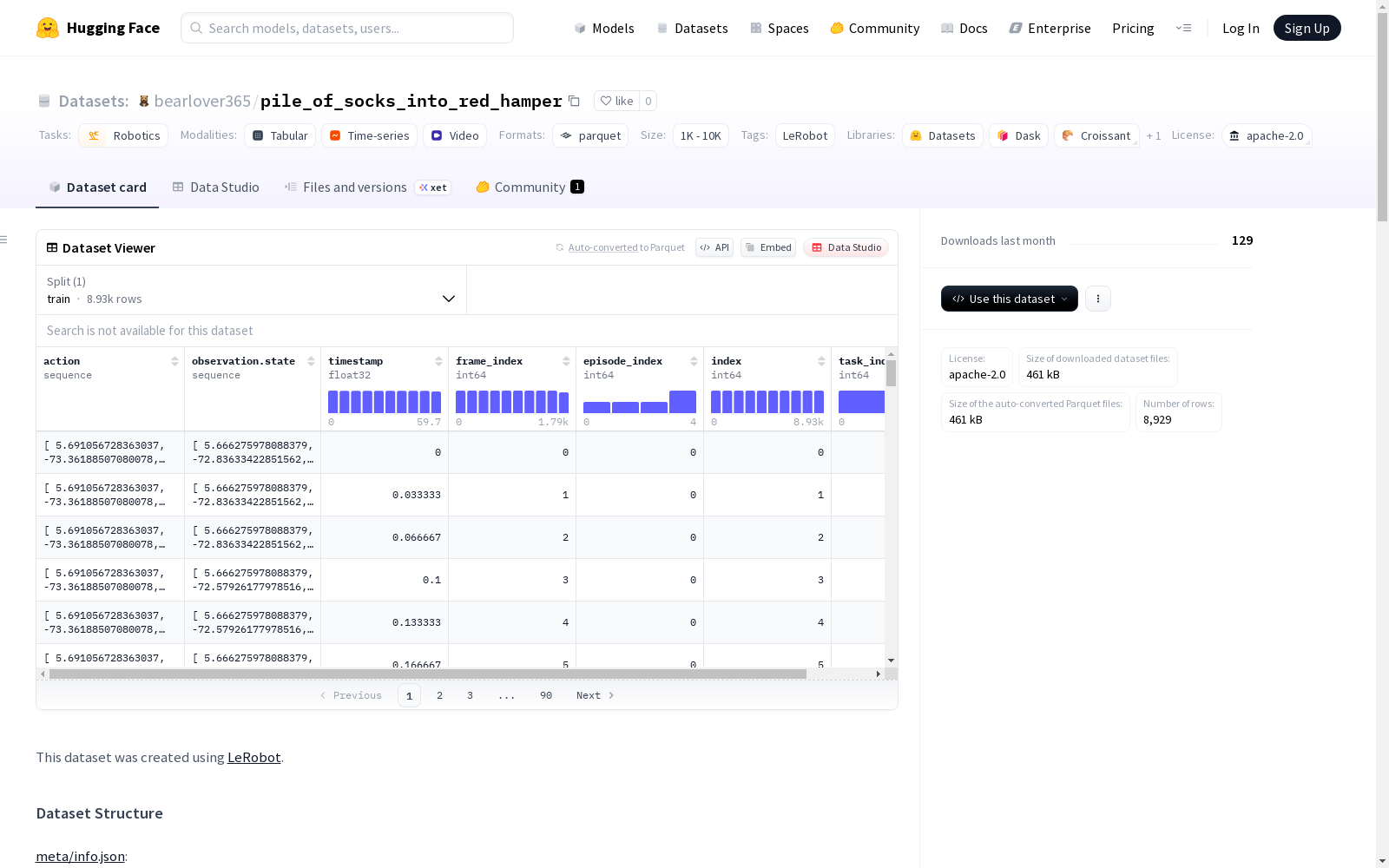This screenshot has height=868, width=1389.
Task: Click the page 1 pagination button
Action: click(409, 695)
